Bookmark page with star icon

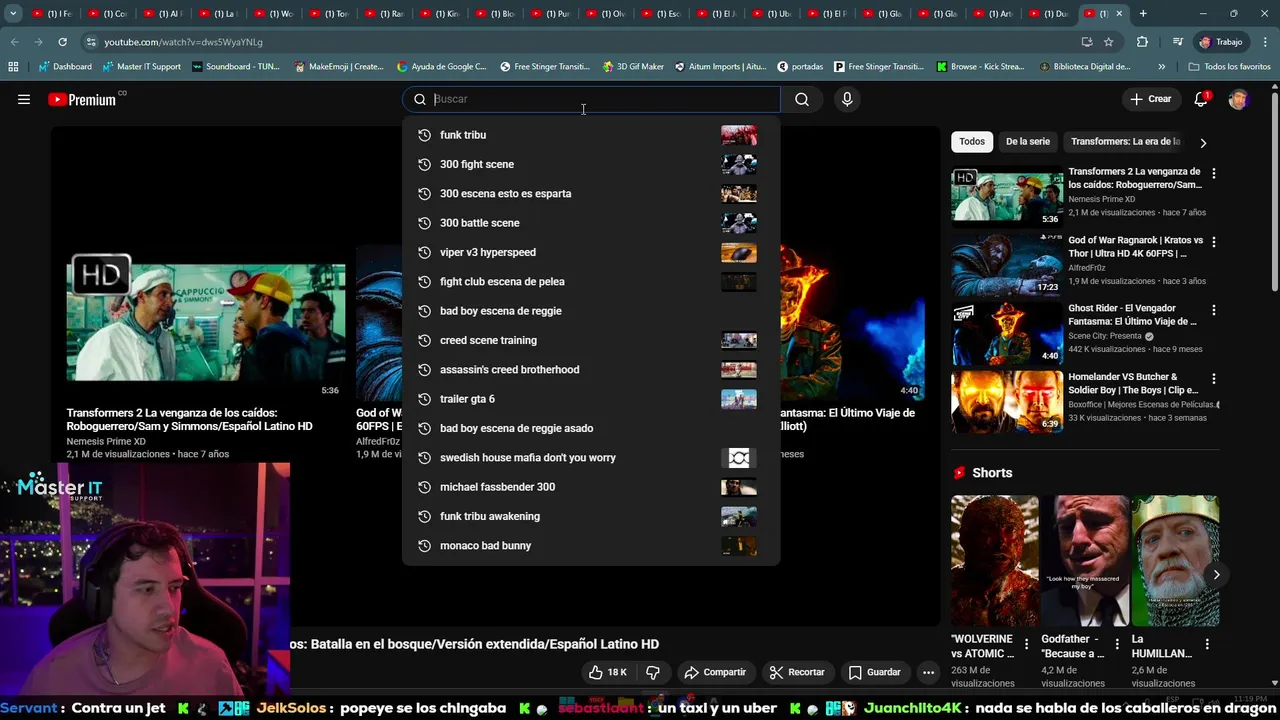(x=1109, y=42)
